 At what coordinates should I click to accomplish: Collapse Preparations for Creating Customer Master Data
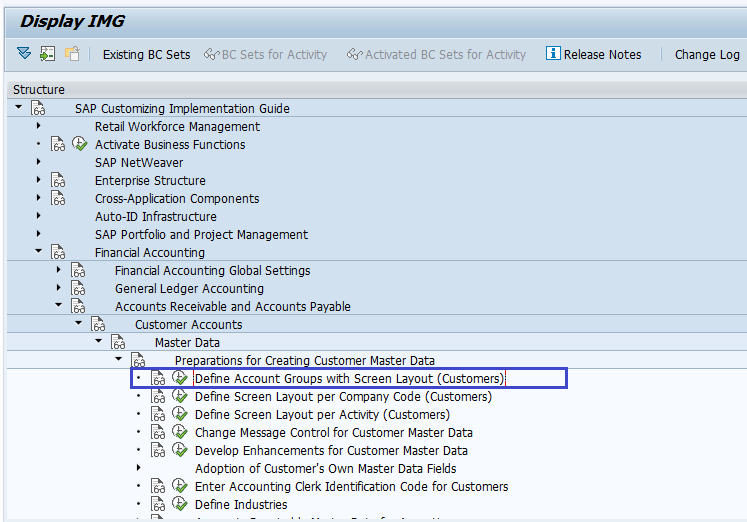[119, 359]
